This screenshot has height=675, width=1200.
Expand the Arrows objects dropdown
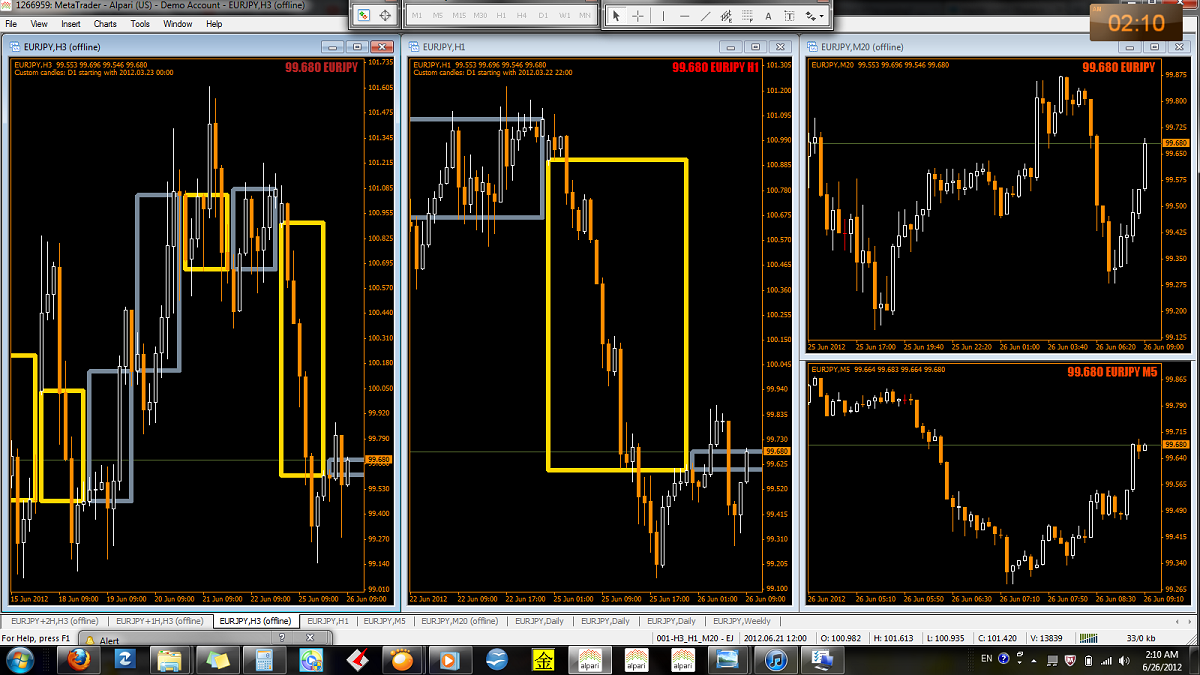click(814, 16)
